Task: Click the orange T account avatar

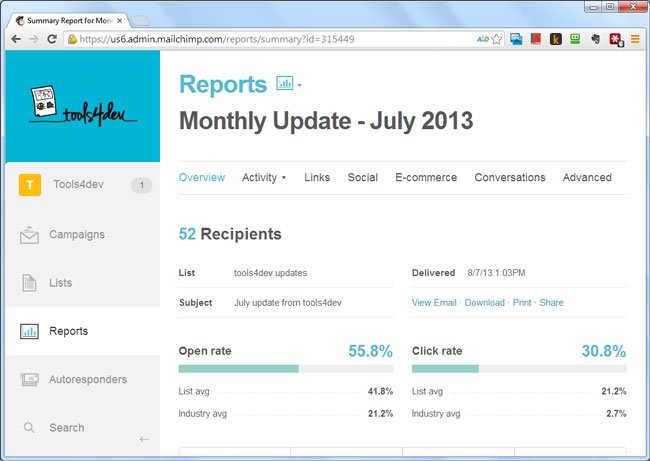Action: 30,184
